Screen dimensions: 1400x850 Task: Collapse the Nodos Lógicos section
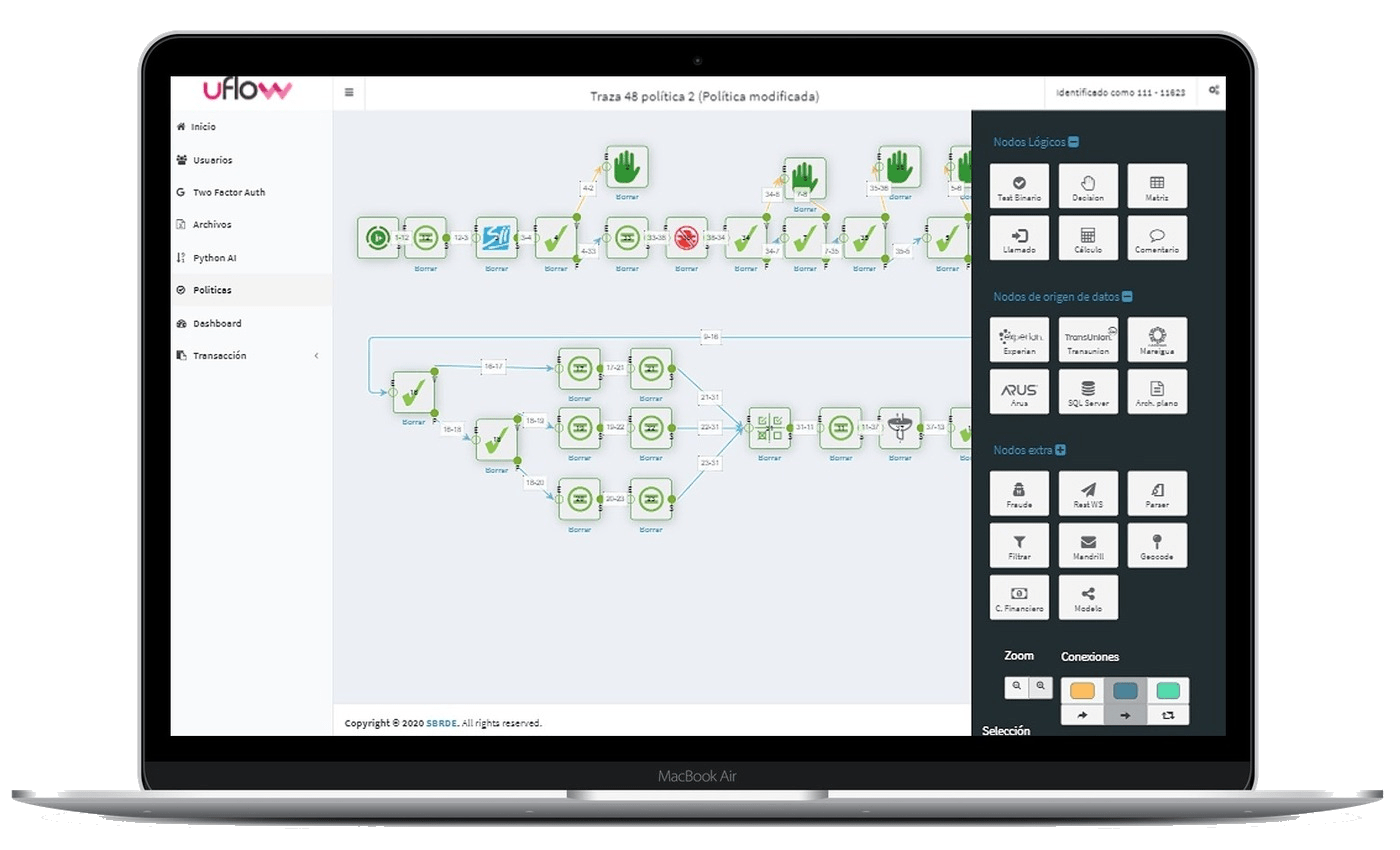1072,141
